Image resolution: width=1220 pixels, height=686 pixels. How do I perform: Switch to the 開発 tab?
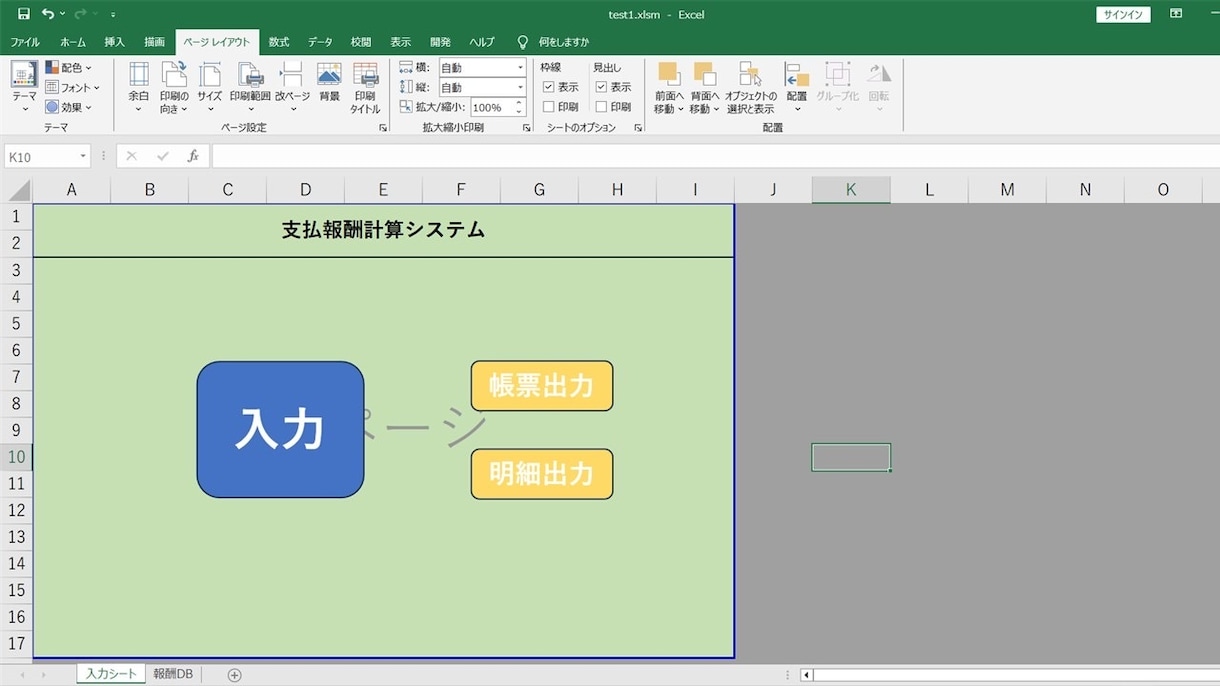441,42
